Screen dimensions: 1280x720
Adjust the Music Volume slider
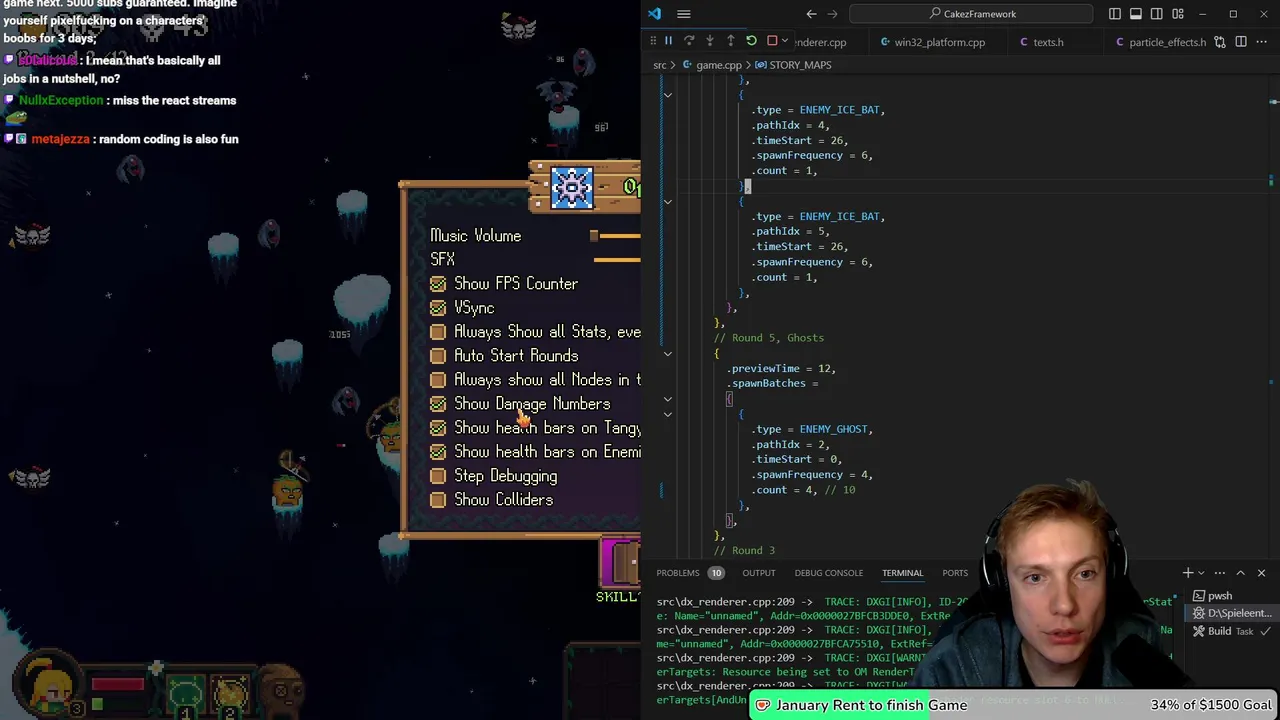pos(615,236)
